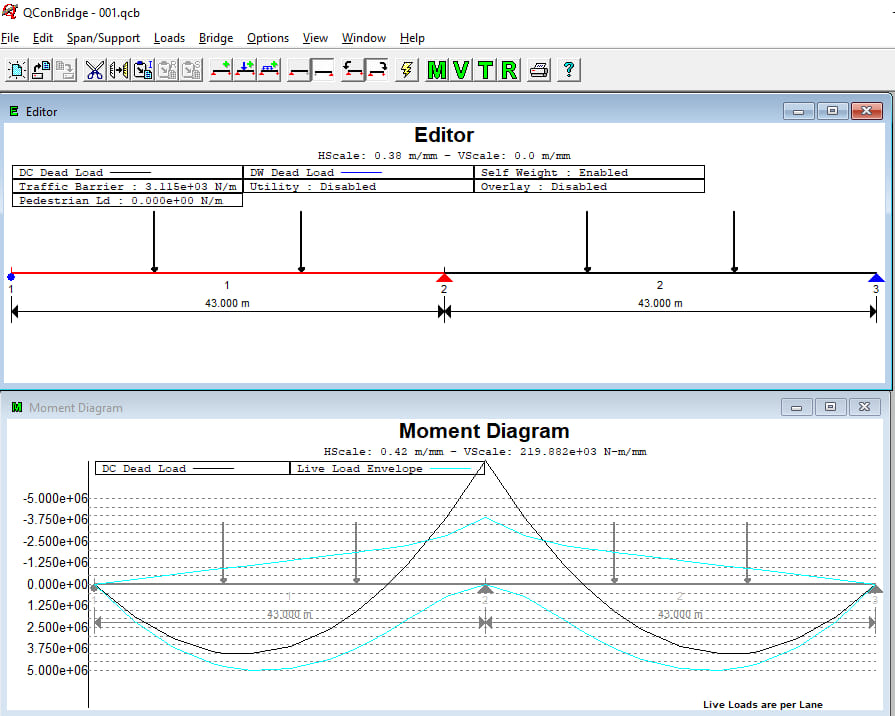Open the table view with the T icon
This screenshot has height=716, width=895.
485,70
